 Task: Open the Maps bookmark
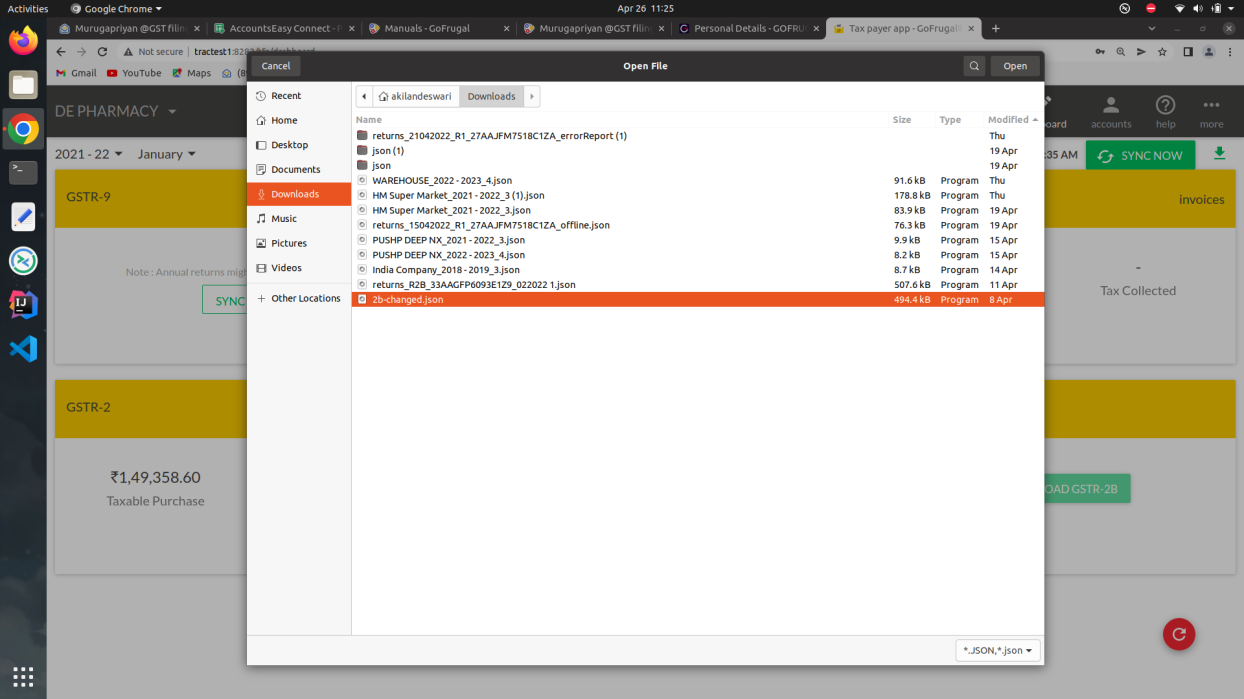[x=191, y=73]
